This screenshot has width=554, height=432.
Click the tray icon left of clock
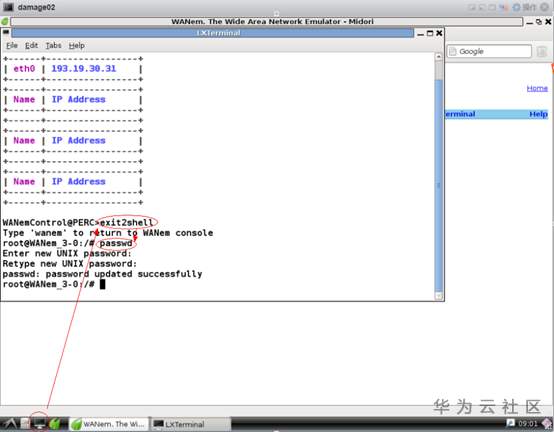511,423
